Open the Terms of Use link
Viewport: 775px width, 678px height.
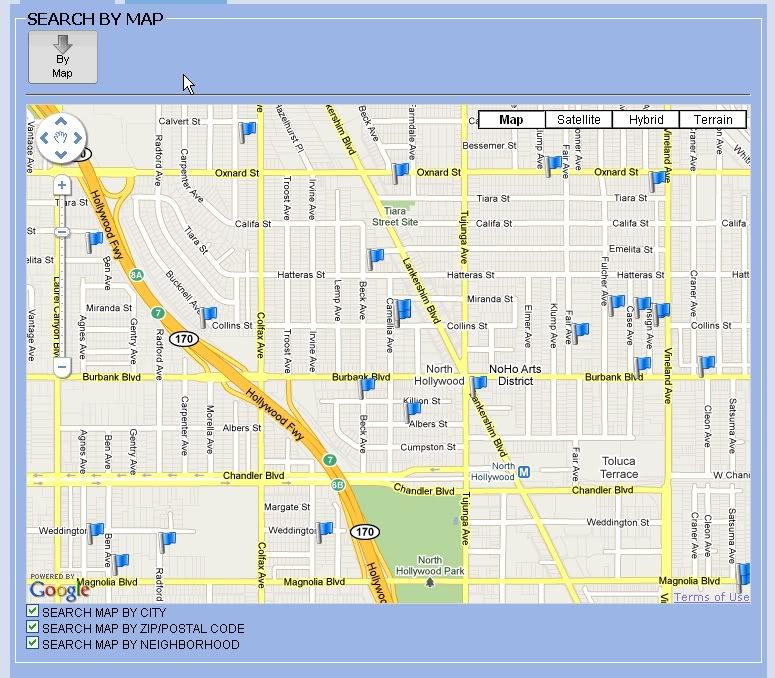click(711, 597)
